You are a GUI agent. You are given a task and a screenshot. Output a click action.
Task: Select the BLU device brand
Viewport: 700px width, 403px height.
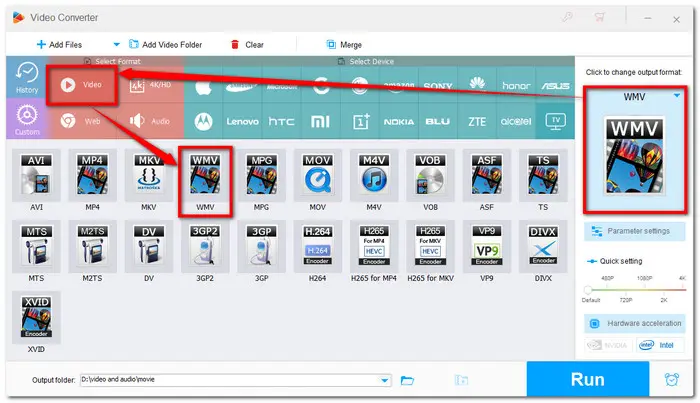pos(438,121)
